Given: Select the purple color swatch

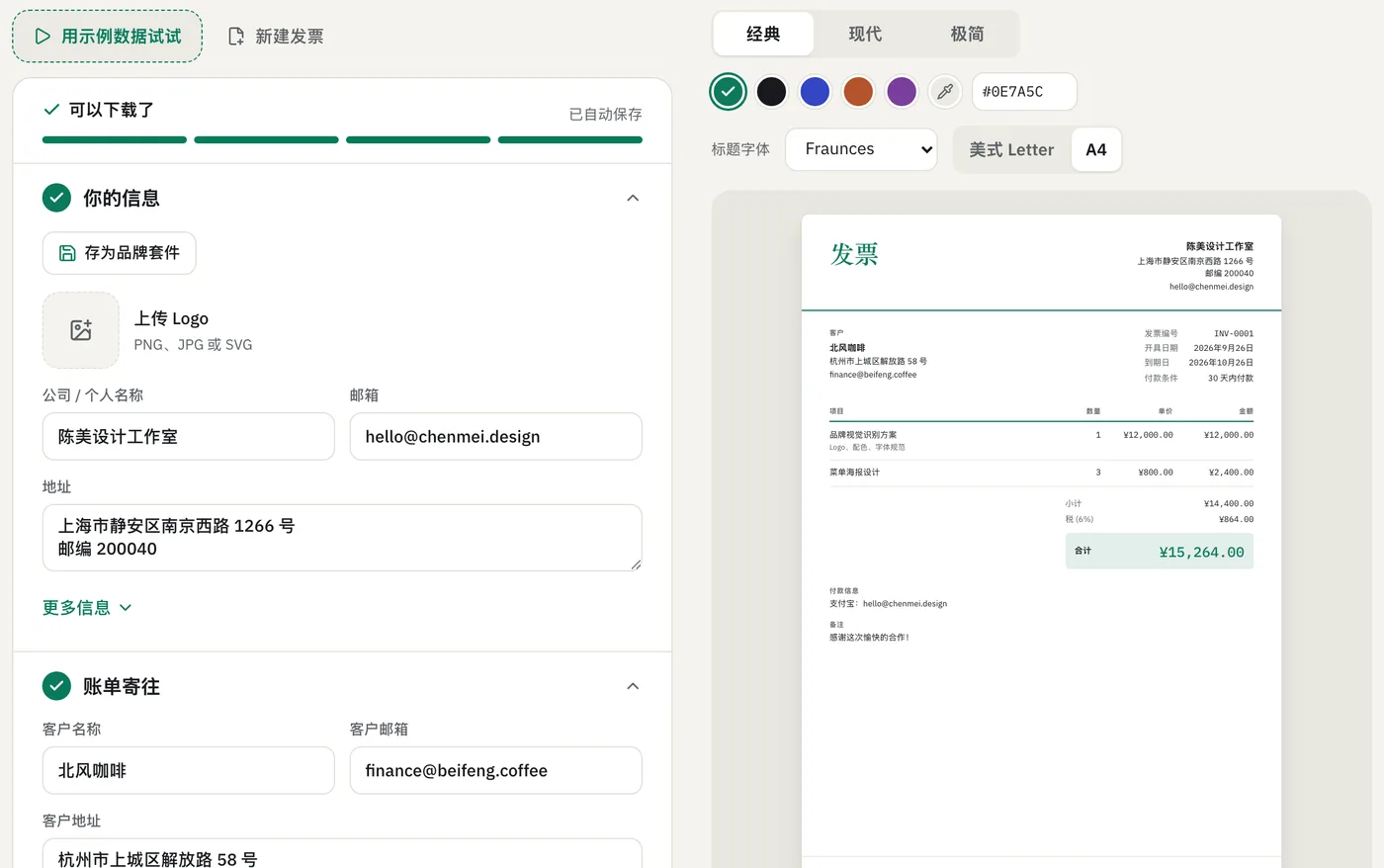Looking at the screenshot, I should click(x=902, y=92).
